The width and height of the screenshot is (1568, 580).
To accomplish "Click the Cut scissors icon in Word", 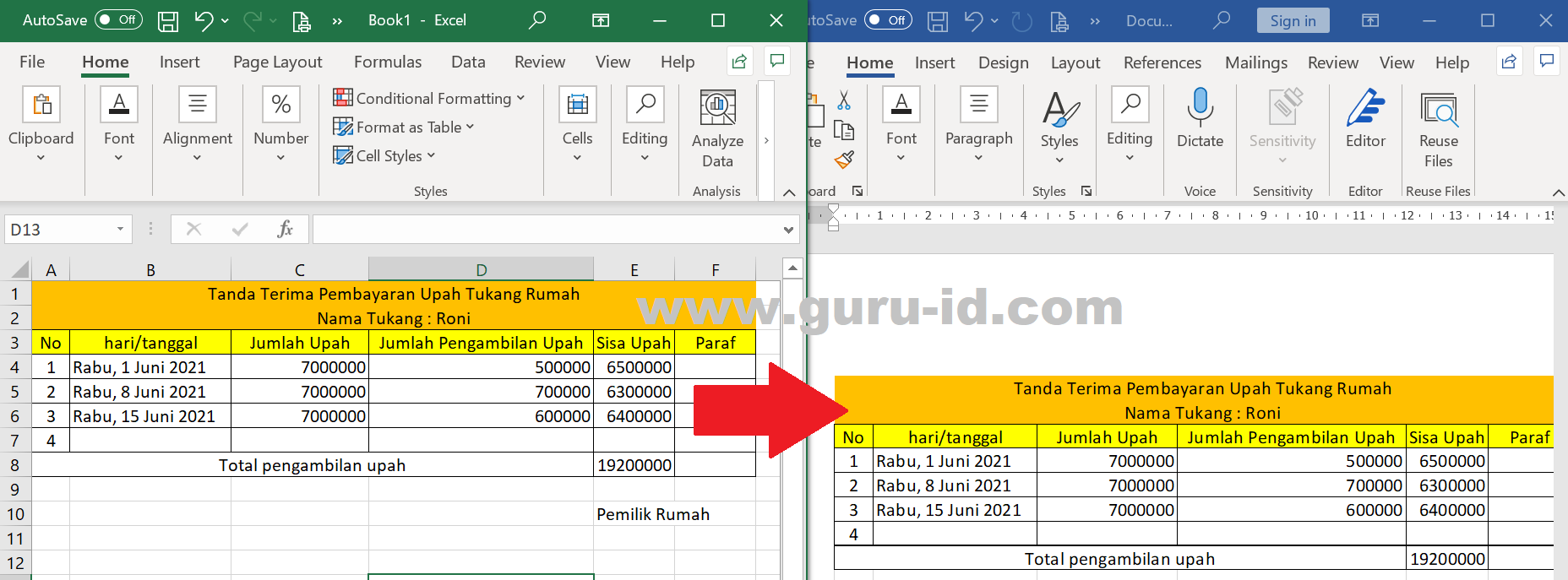I will (x=844, y=100).
